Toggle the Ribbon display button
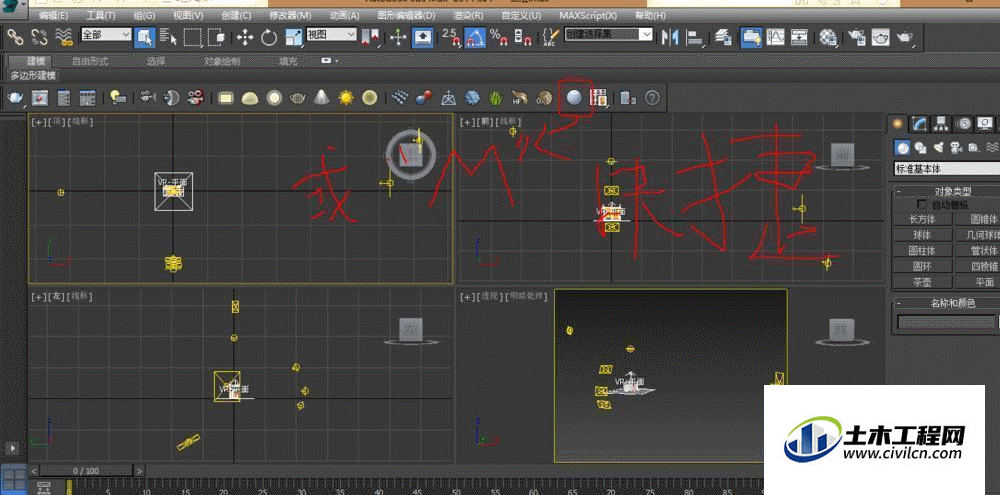The height and width of the screenshot is (495, 1000). [751, 38]
